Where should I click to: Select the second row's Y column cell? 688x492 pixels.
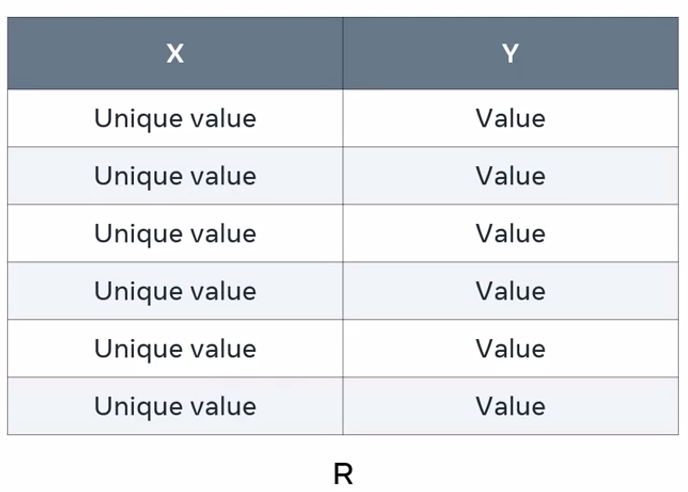click(x=510, y=176)
